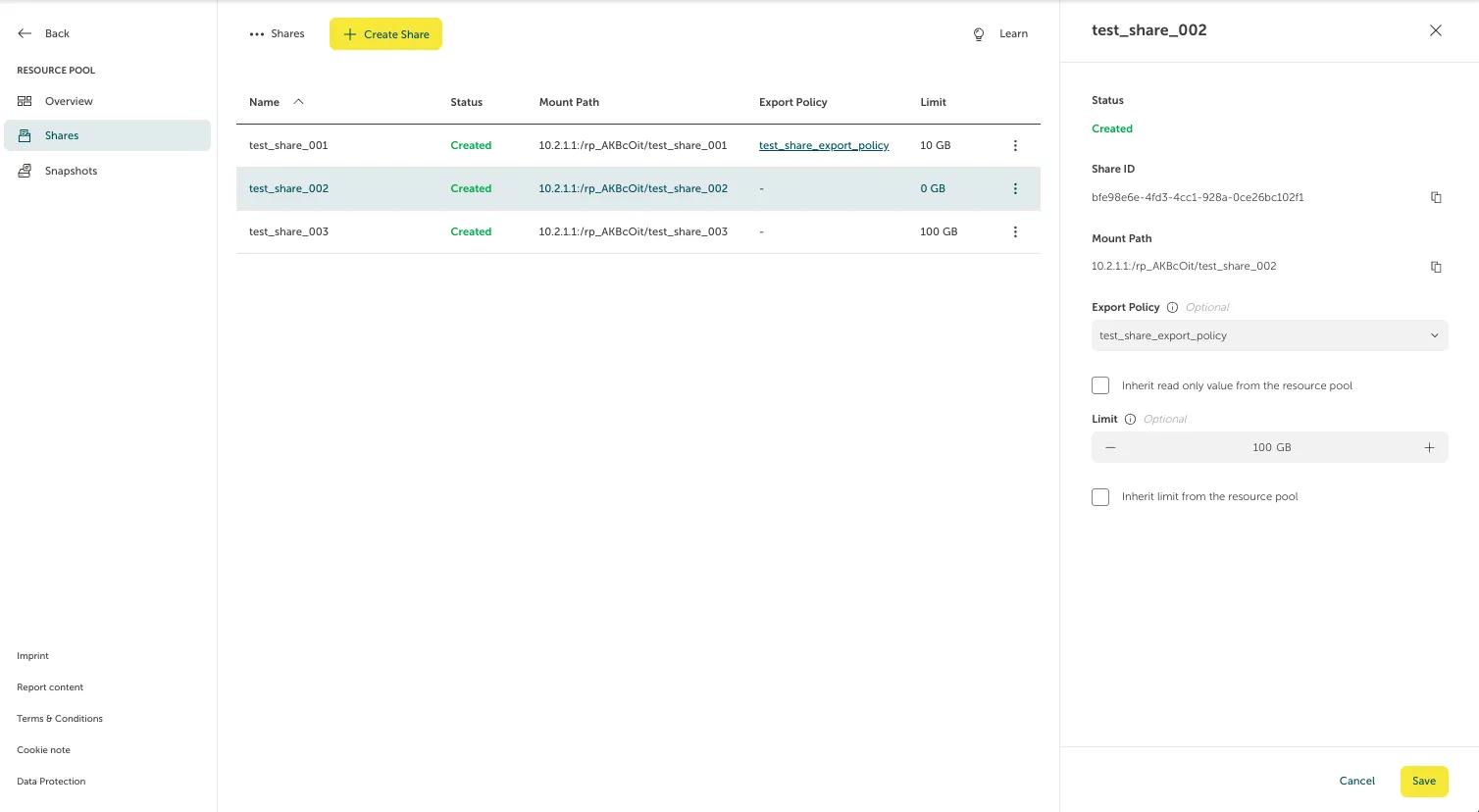Open Snapshots in the sidebar
Viewport: 1479px width, 812px height.
[71, 171]
